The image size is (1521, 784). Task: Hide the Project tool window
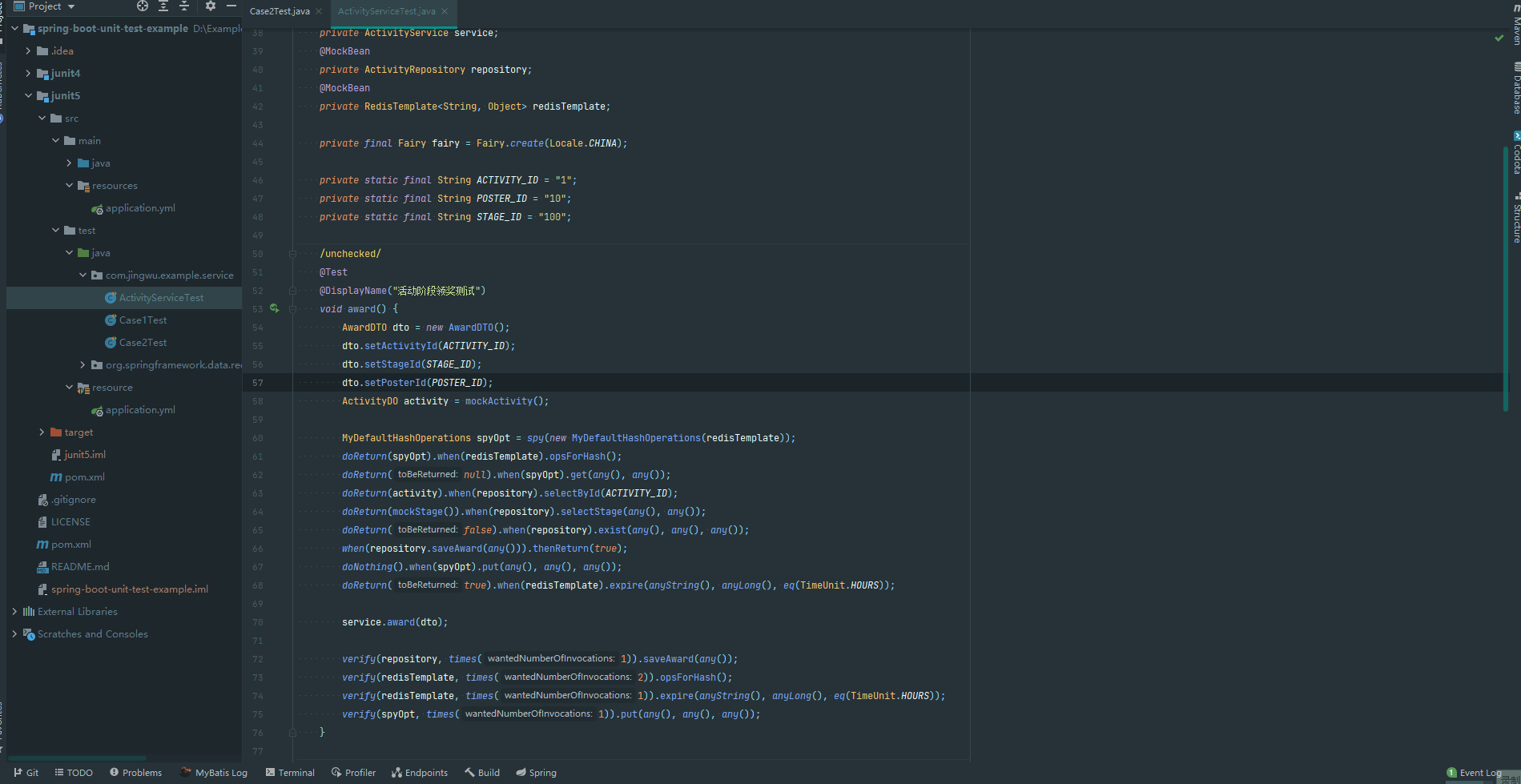(231, 6)
